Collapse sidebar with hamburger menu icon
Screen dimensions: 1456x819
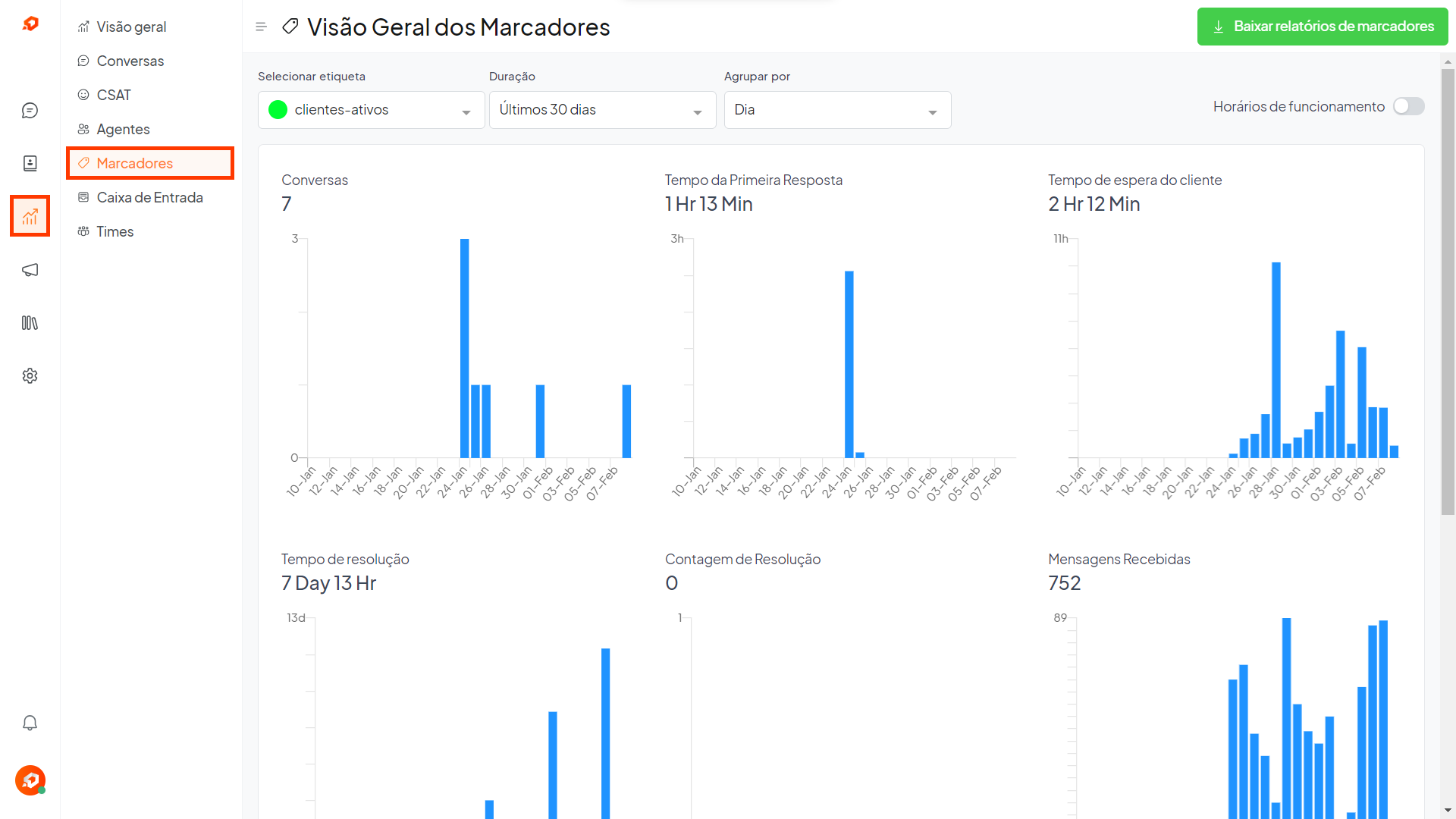click(x=262, y=27)
